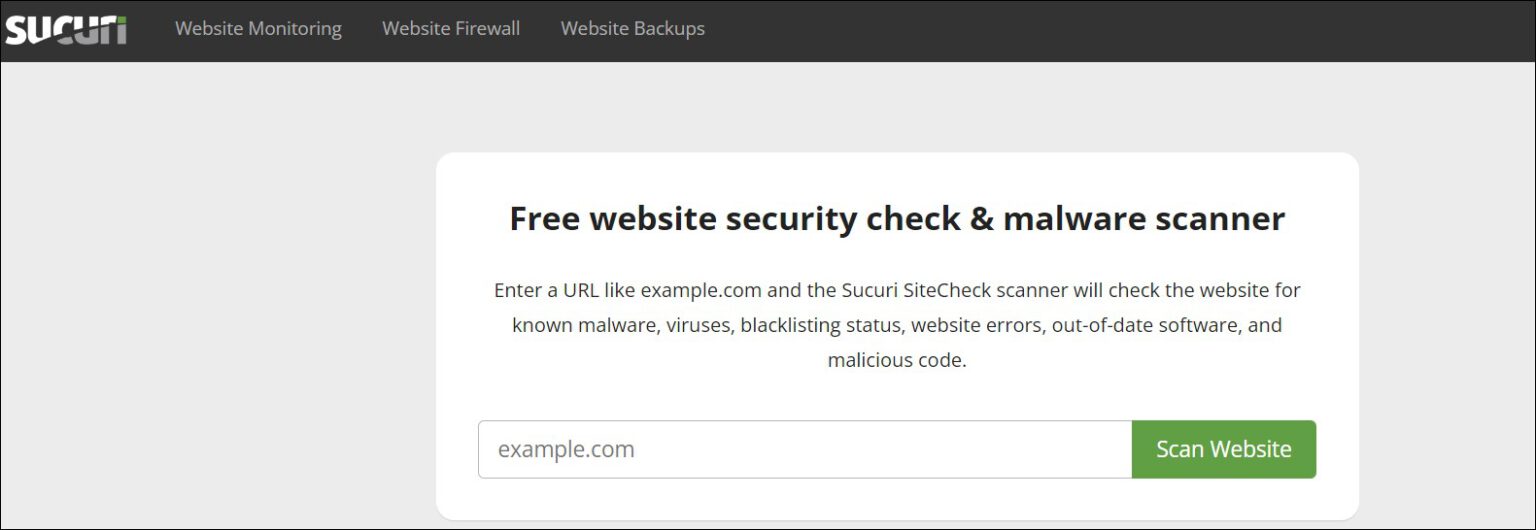The image size is (1536, 530).
Task: Select the Website Firewall navigation link
Action: tap(451, 29)
